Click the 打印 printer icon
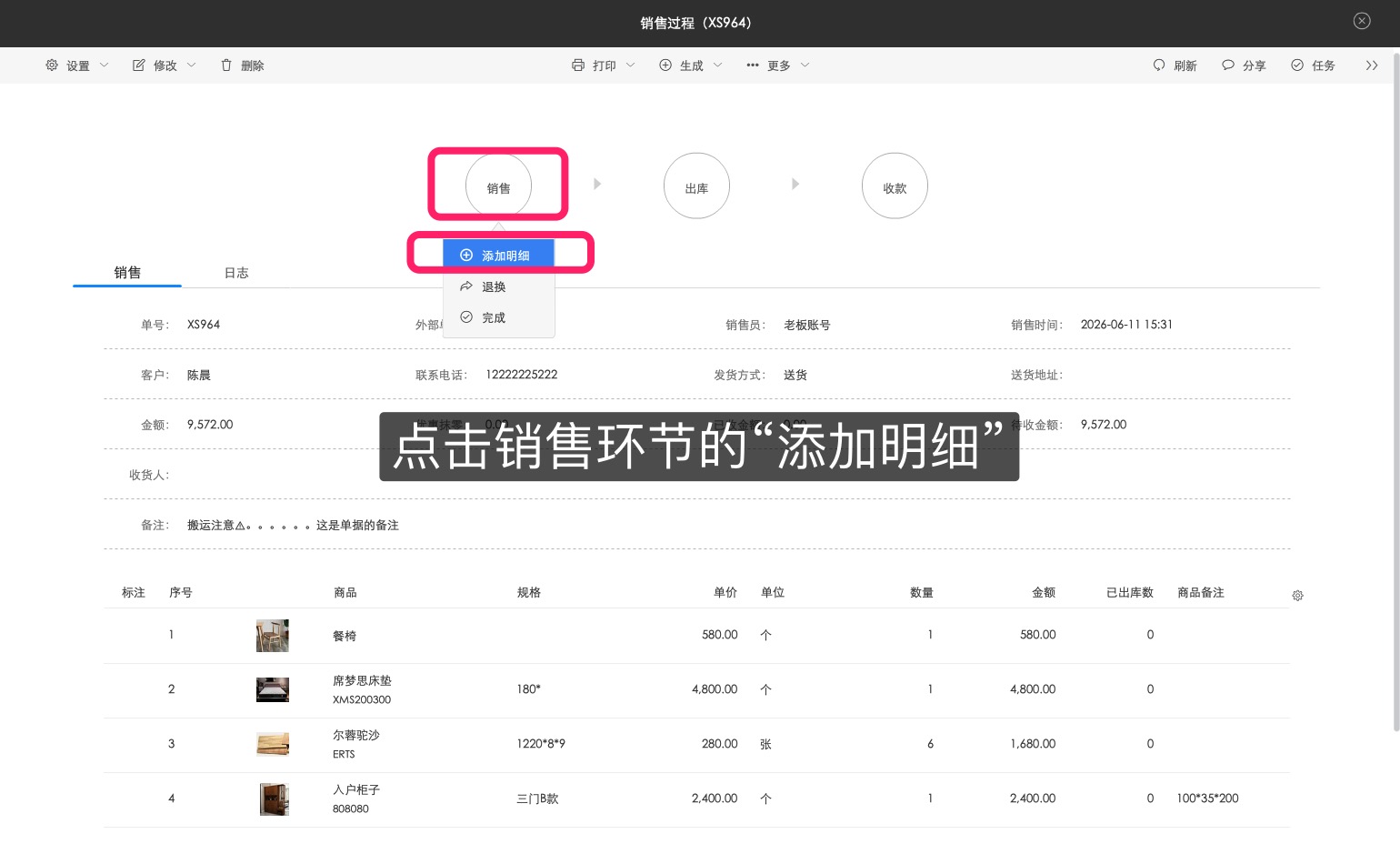1400x854 pixels. click(x=578, y=65)
